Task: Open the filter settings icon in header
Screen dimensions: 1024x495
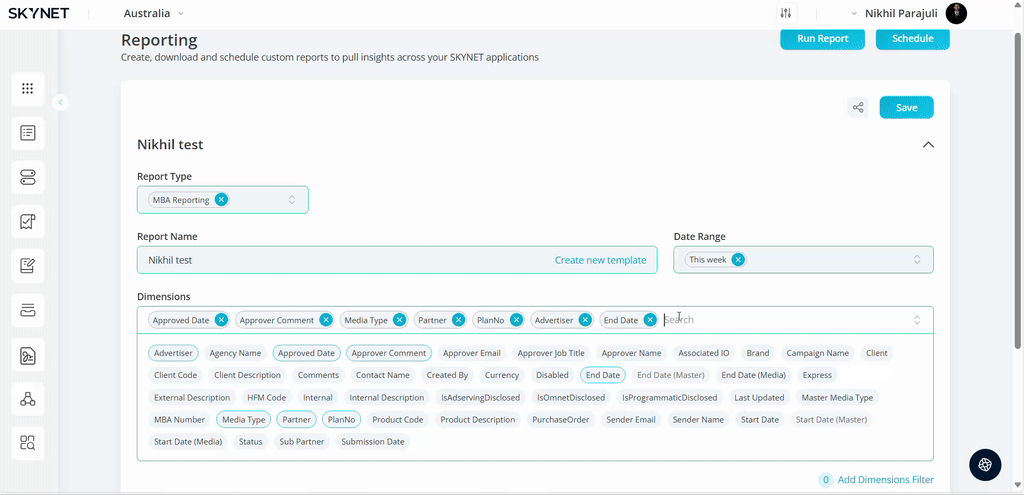Action: point(786,13)
